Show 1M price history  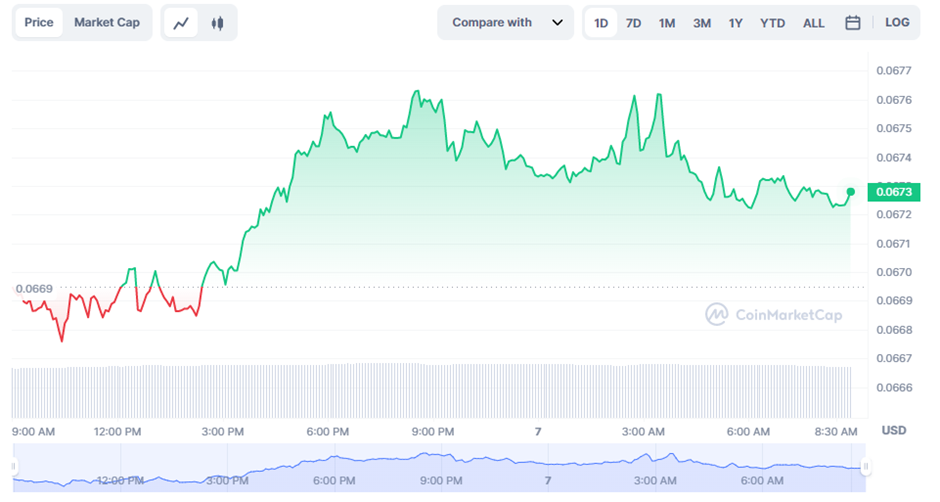point(667,22)
